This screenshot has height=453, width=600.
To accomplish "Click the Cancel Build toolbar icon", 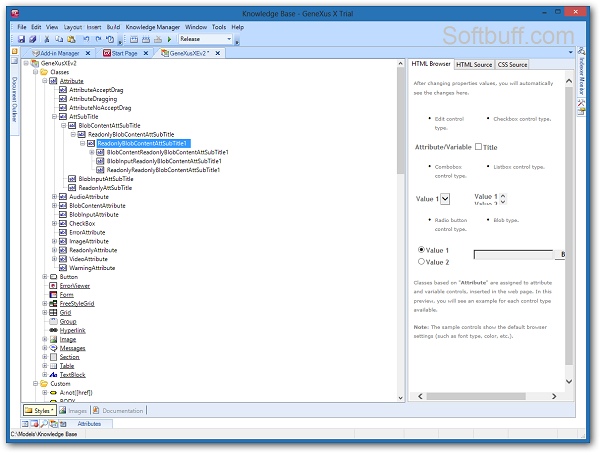I will coord(158,39).
